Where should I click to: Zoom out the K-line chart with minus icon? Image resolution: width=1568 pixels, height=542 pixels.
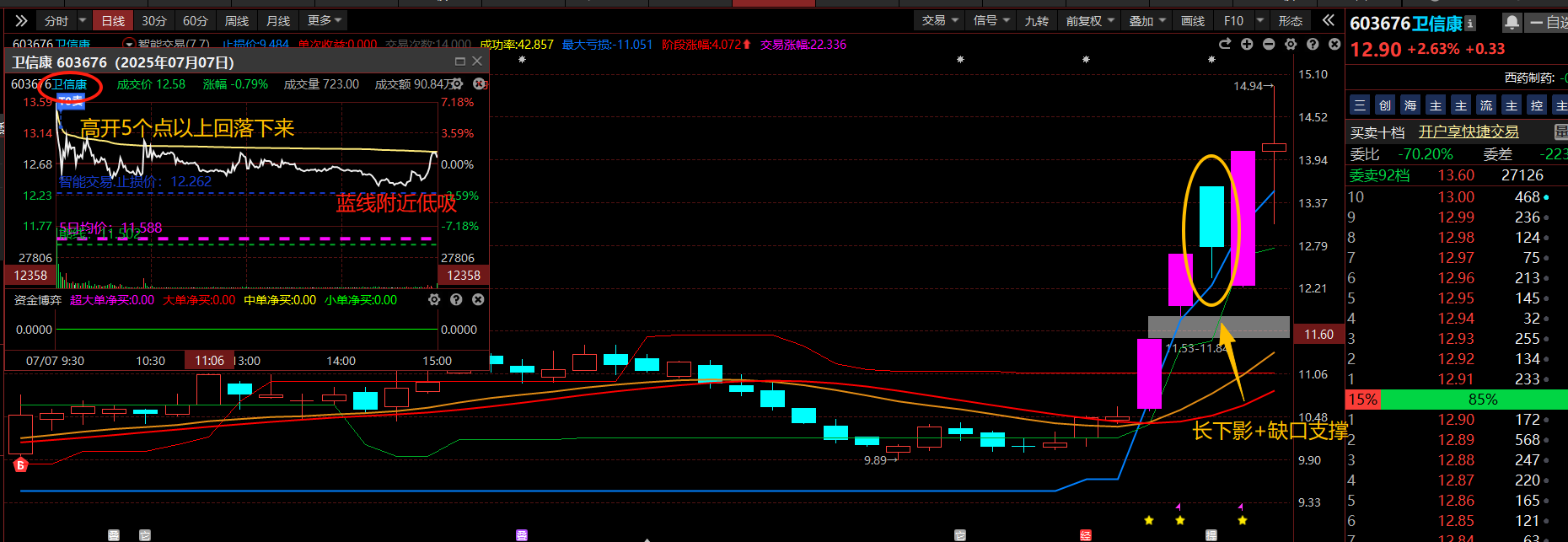pyautogui.click(x=1269, y=44)
